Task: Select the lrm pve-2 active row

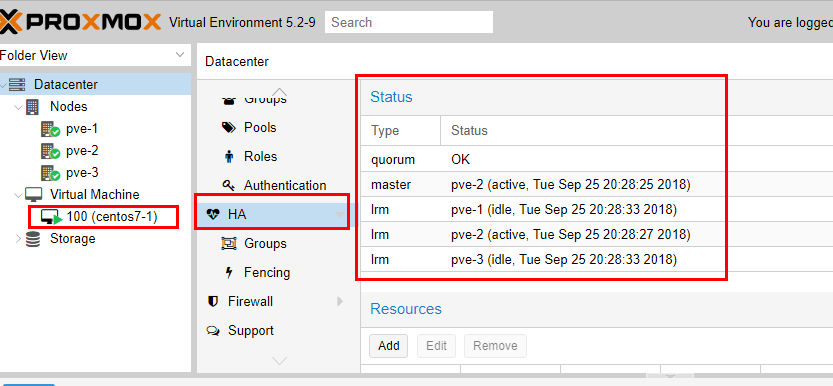Action: click(x=597, y=234)
